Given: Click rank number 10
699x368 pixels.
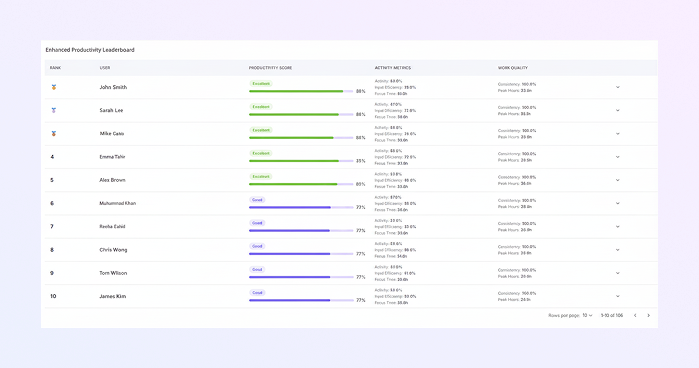Looking at the screenshot, I should (x=53, y=296).
